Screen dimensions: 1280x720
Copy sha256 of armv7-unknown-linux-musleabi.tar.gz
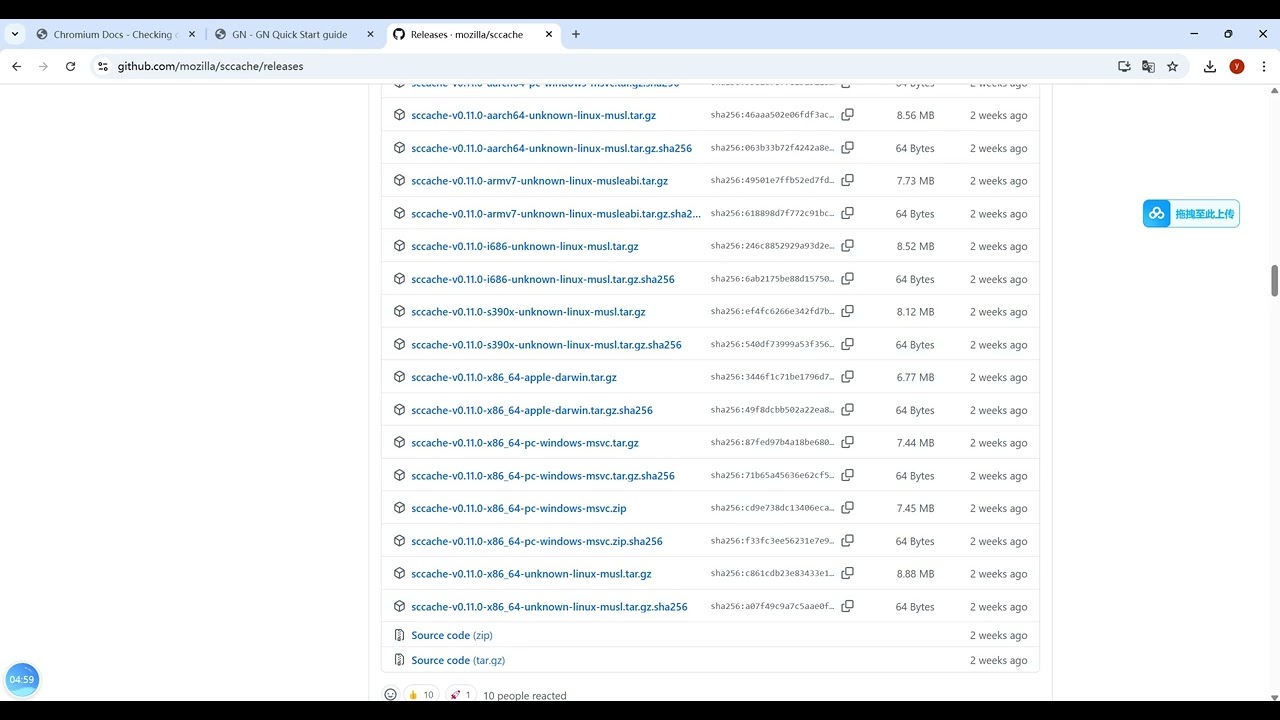point(847,181)
